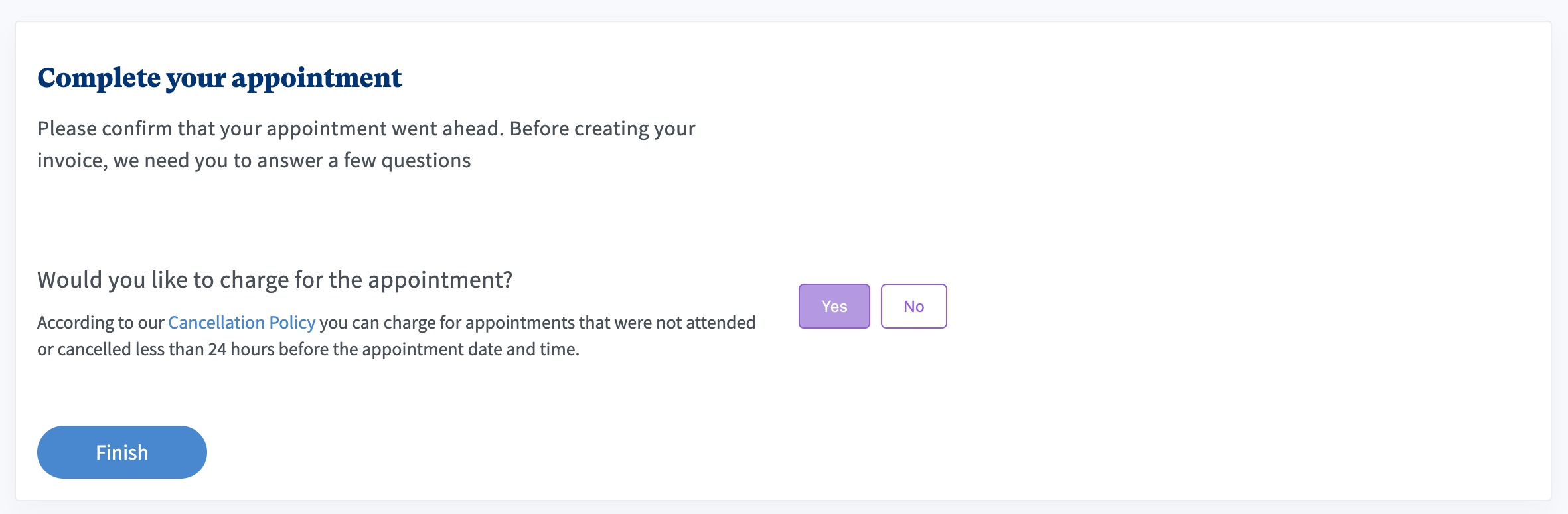Viewport: 1568px width, 514px height.
Task: Open the Cancellation Policy link
Action: tap(242, 323)
